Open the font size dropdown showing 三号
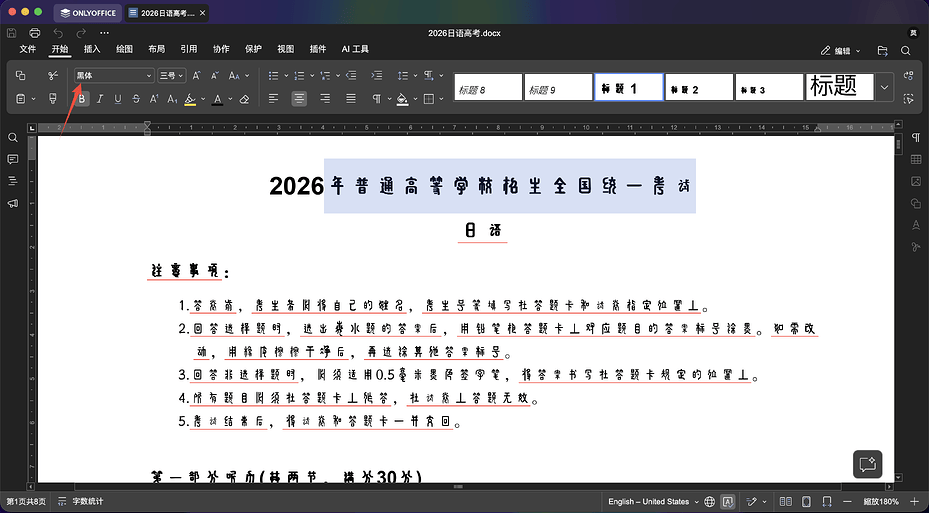Screen dimensions: 929x513 tap(172, 75)
